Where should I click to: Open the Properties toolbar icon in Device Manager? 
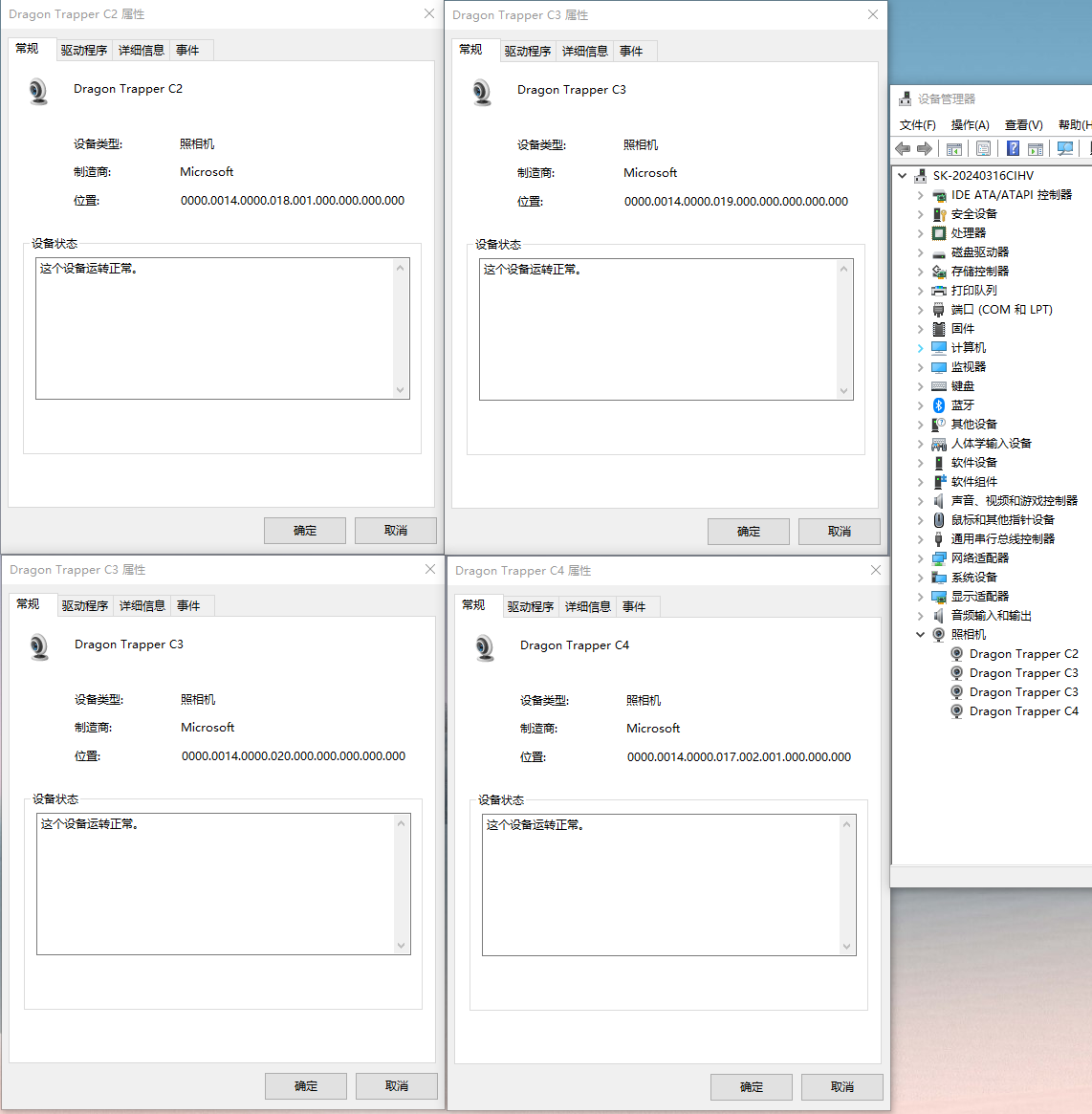point(983,148)
